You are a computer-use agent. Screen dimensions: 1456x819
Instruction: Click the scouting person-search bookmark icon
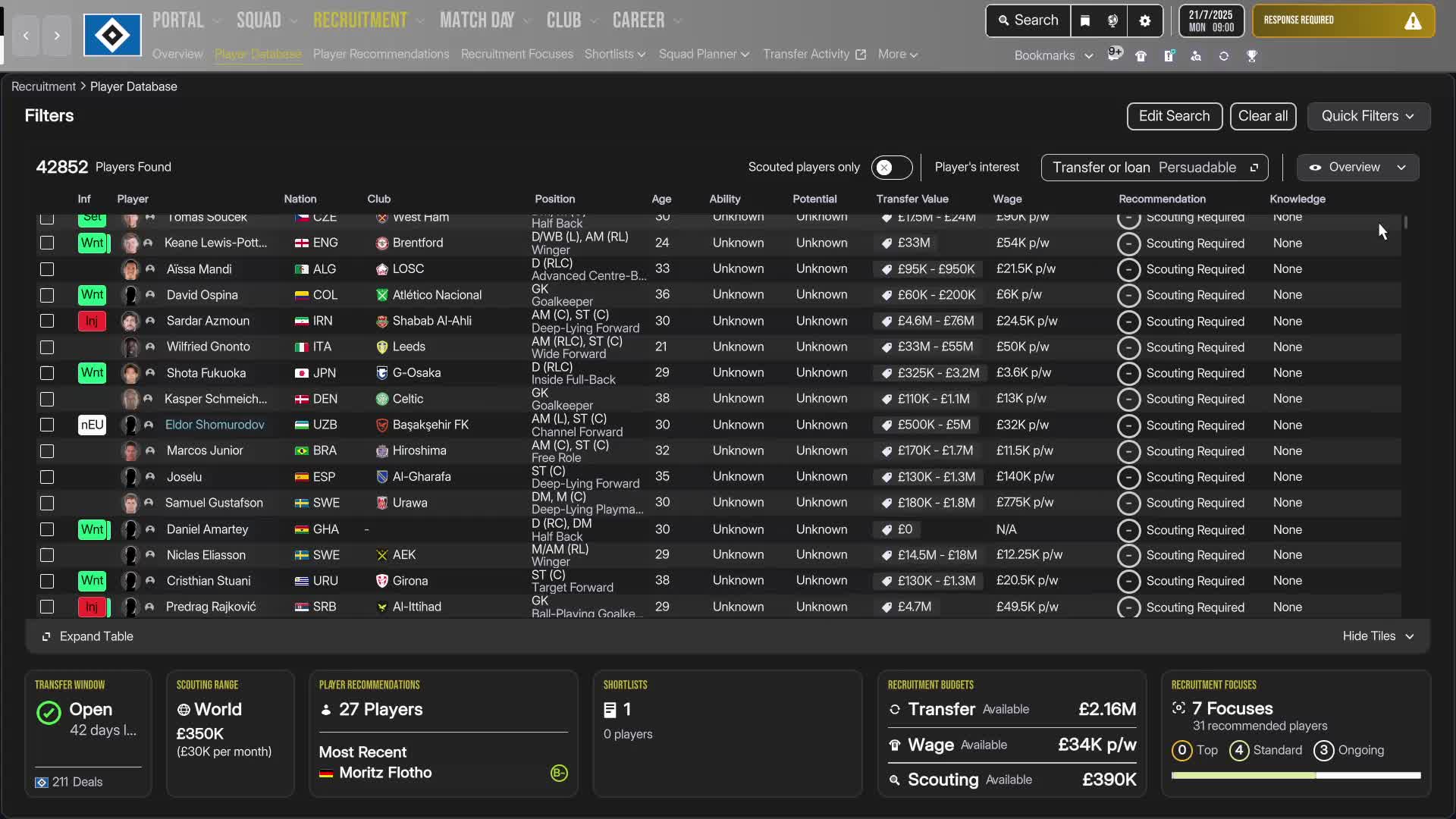point(1196,56)
